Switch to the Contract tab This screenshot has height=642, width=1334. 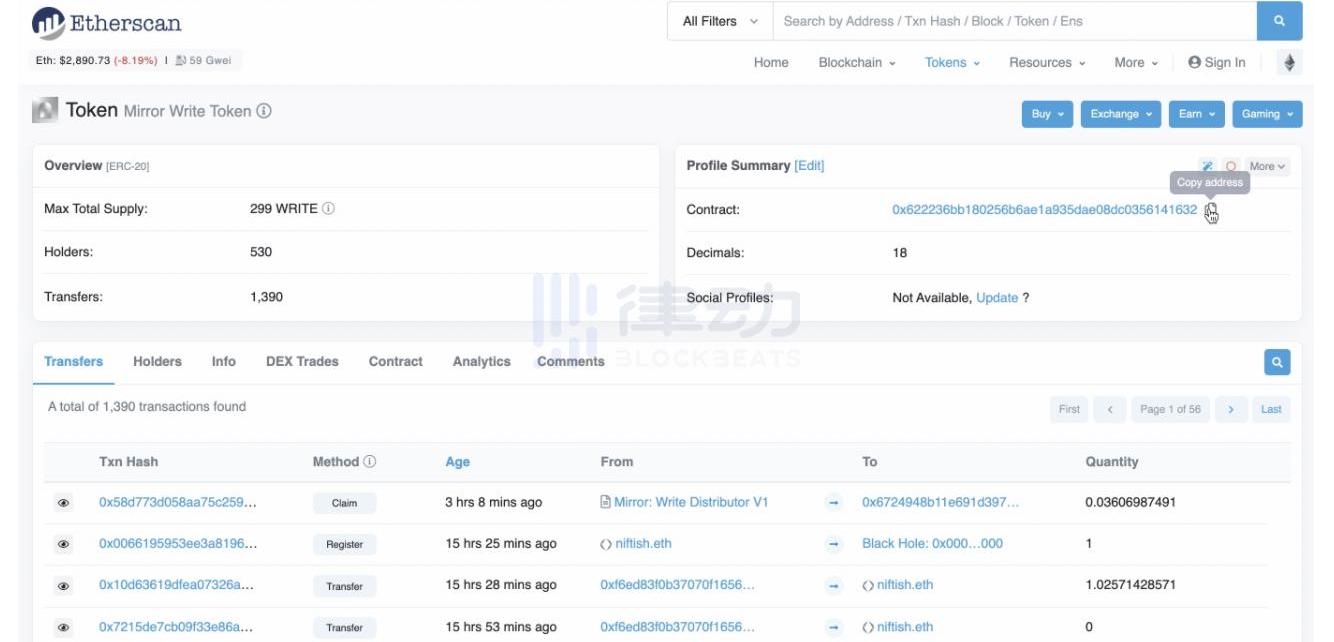point(396,361)
